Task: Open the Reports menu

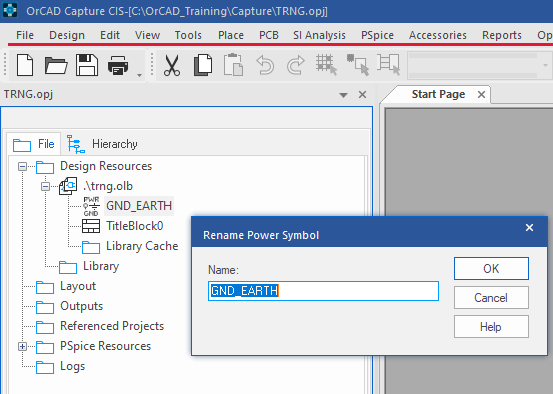Action: (502, 35)
